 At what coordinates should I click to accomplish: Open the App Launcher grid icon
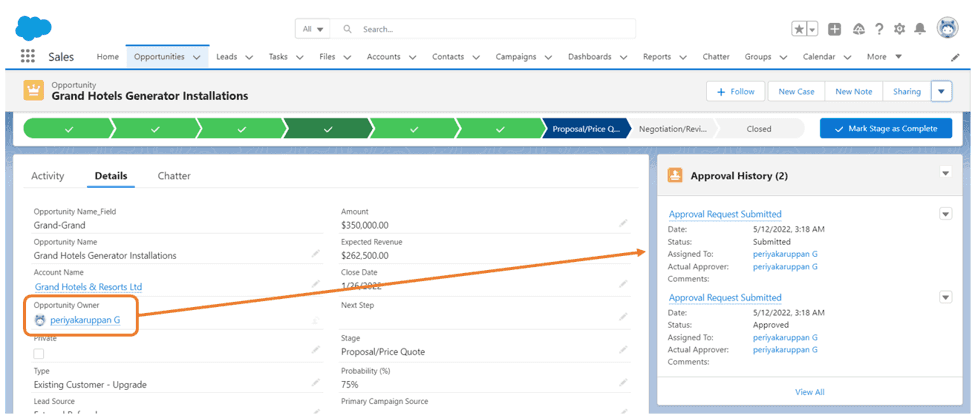point(28,57)
